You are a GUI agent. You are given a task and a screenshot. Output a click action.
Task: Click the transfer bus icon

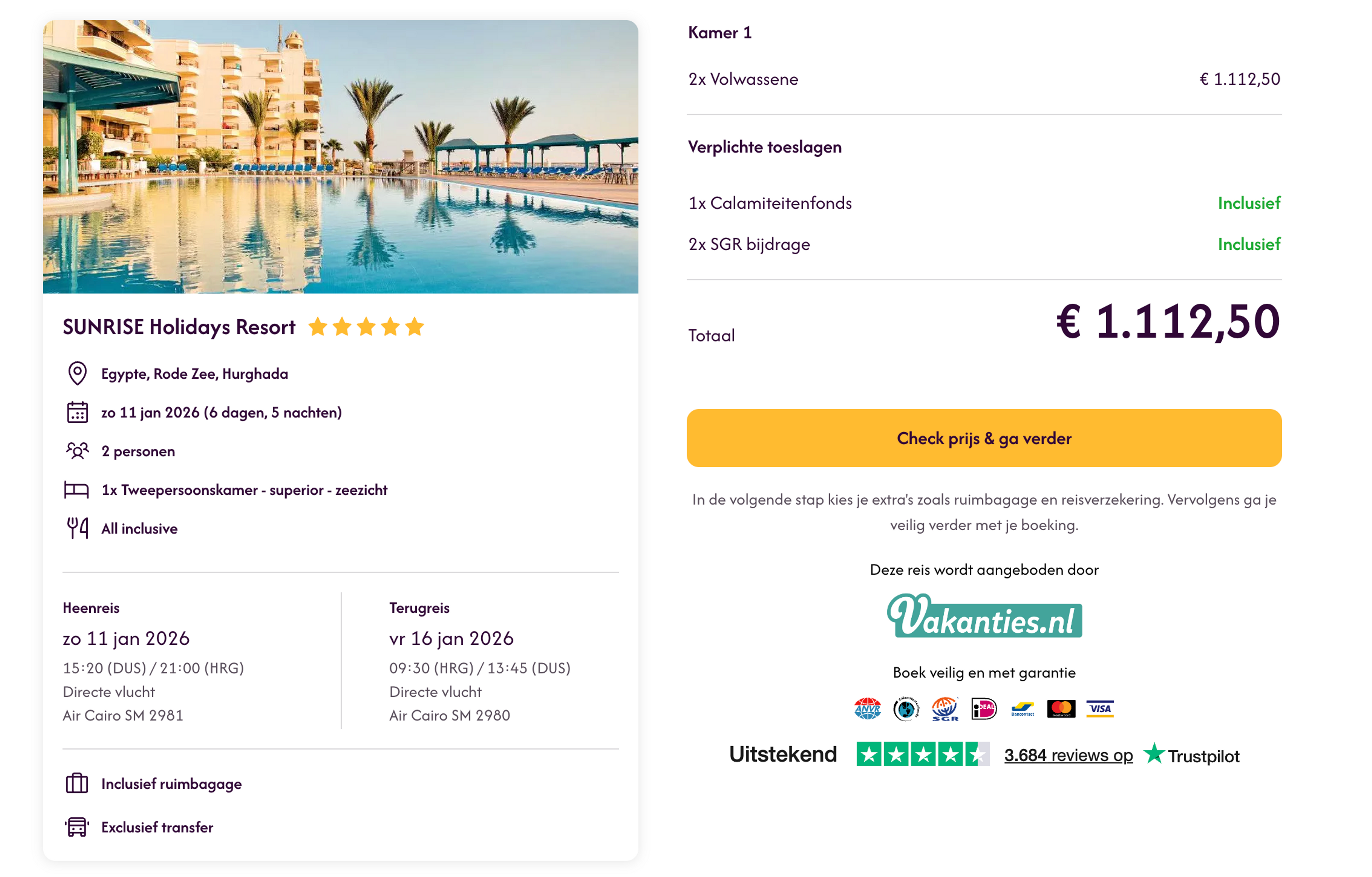pos(77,827)
